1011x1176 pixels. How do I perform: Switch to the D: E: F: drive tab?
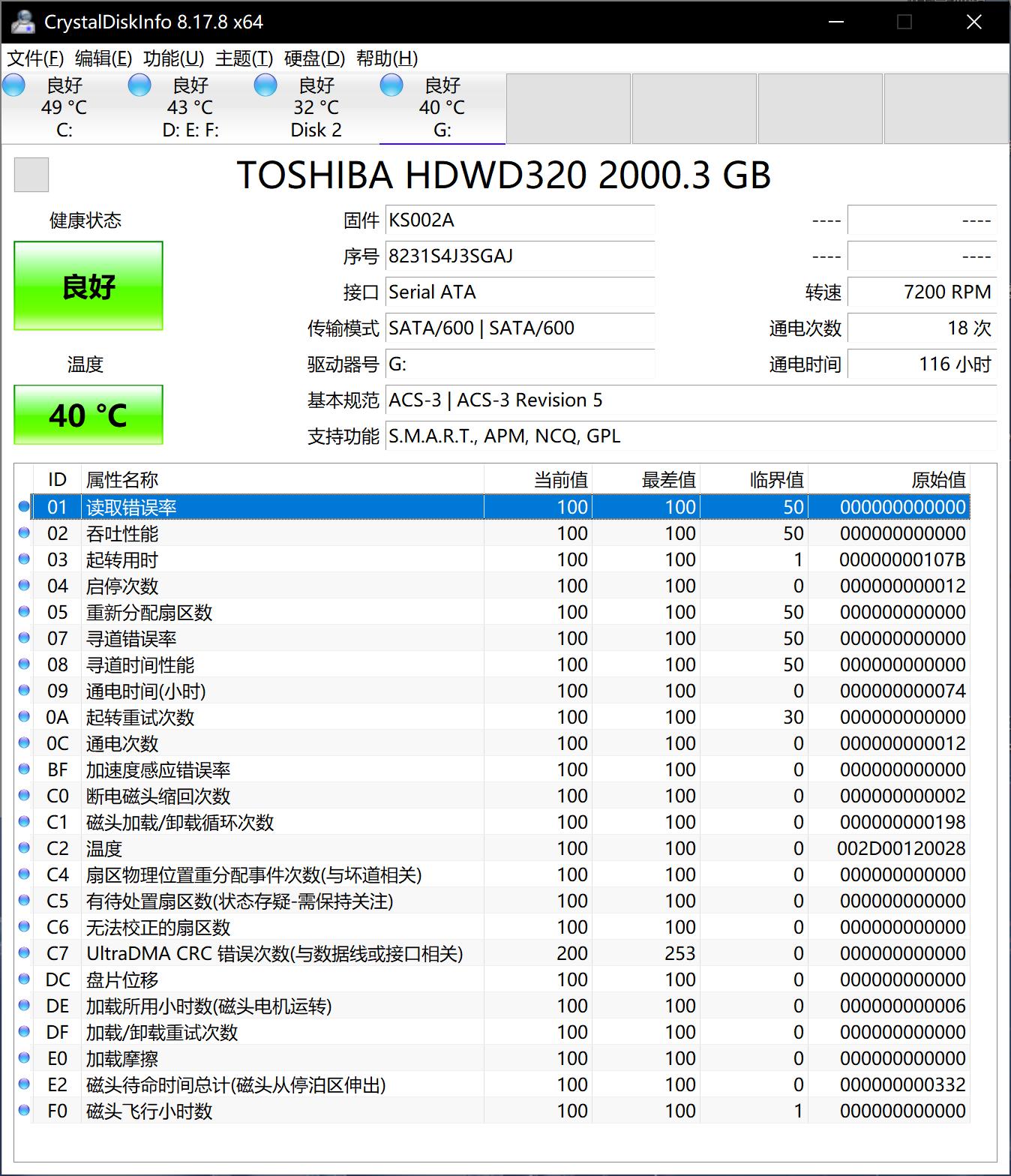point(190,107)
